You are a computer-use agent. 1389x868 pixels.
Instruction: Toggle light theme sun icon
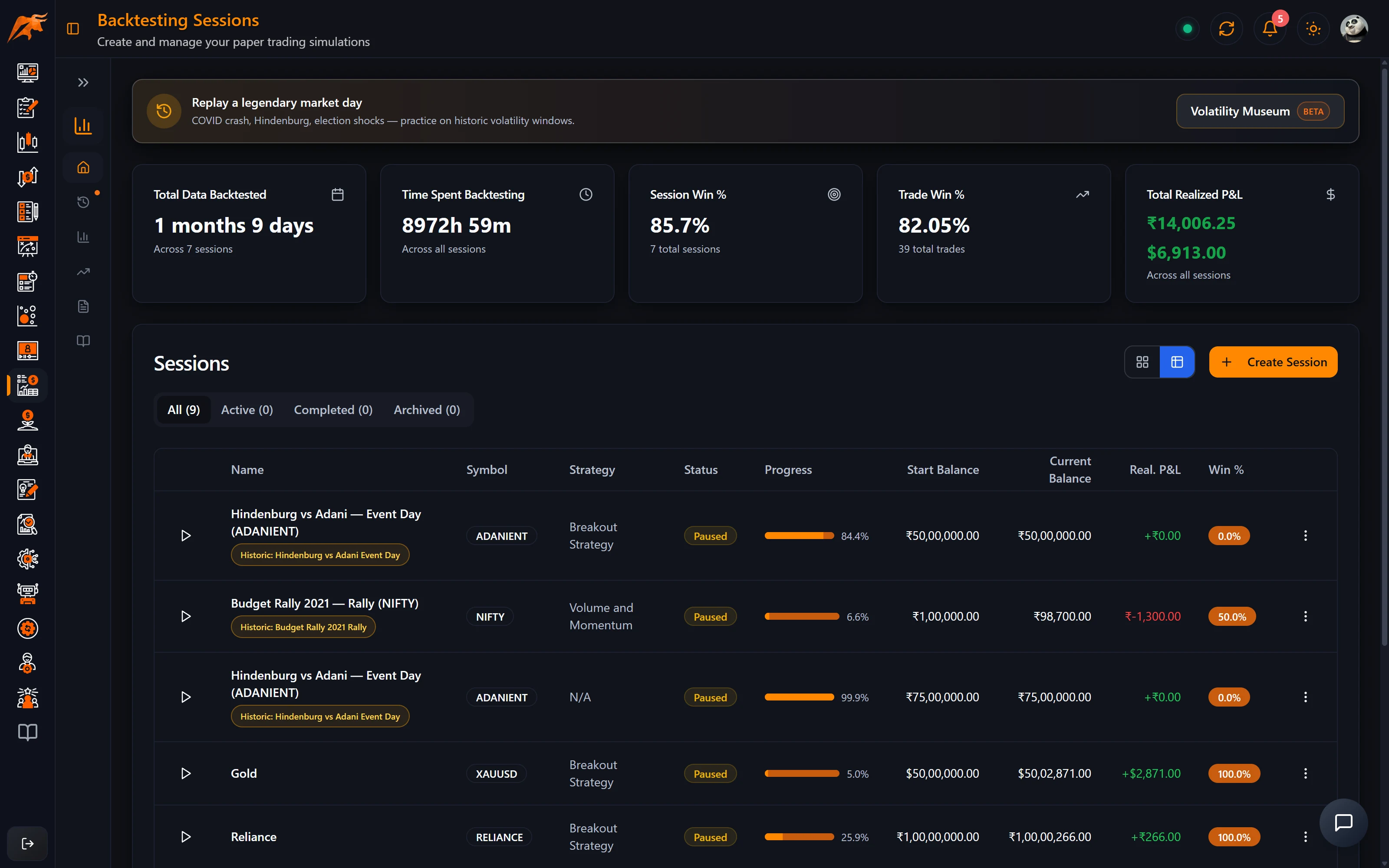(x=1313, y=29)
